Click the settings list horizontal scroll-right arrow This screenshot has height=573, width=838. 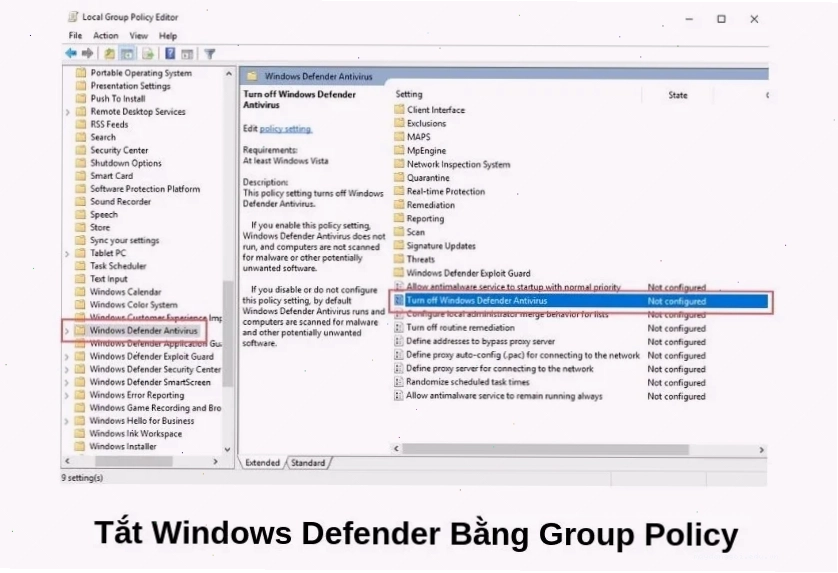762,450
